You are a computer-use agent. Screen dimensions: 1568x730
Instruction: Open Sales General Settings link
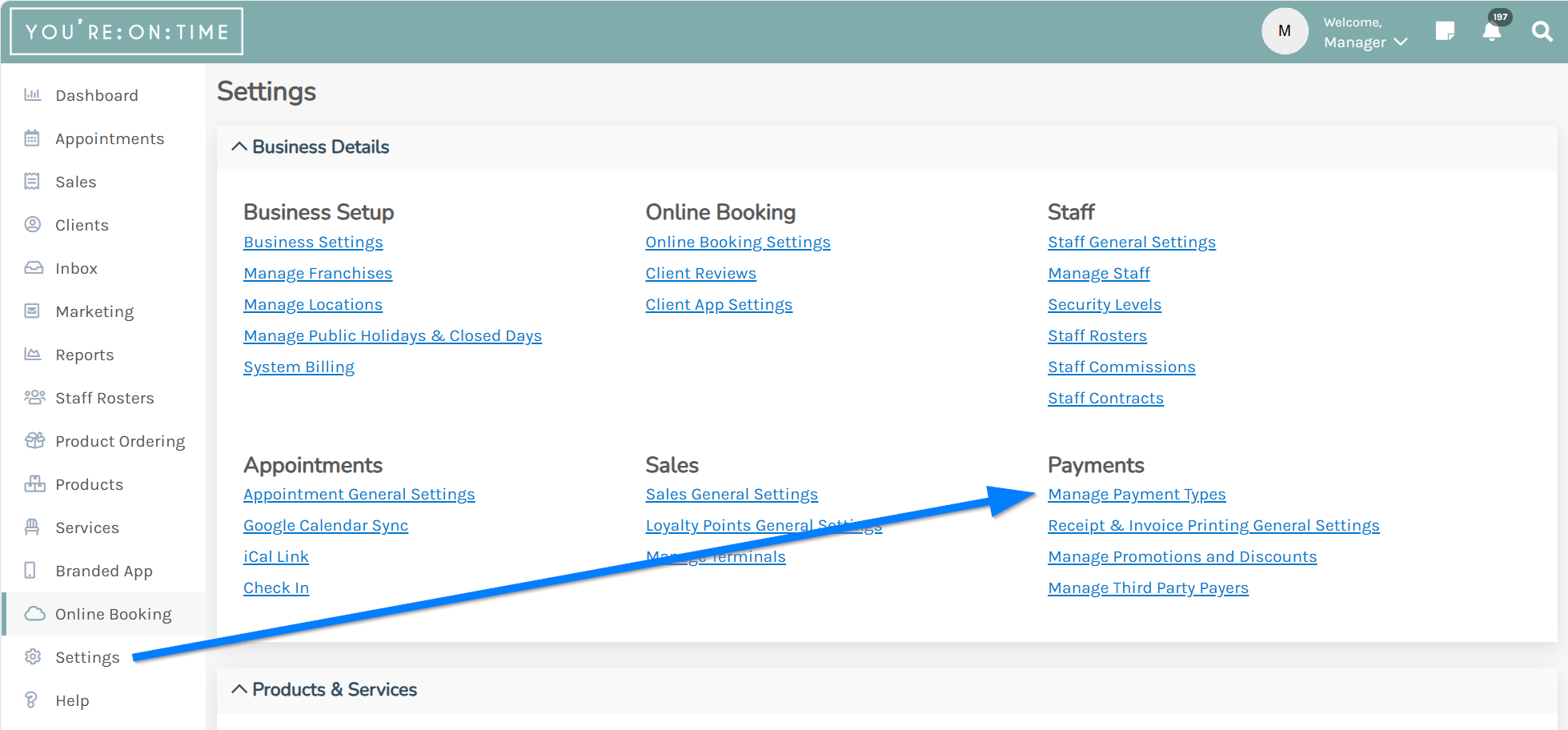732,494
